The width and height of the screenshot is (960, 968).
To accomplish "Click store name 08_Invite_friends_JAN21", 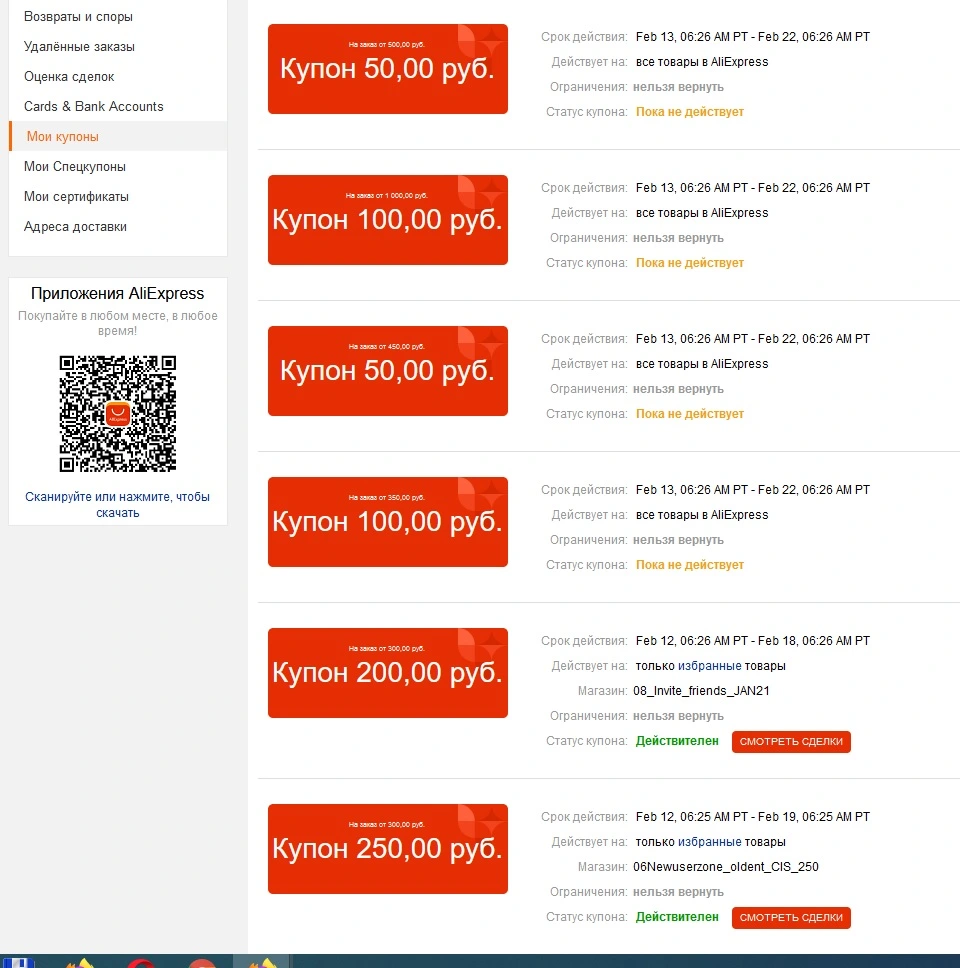I will click(701, 691).
